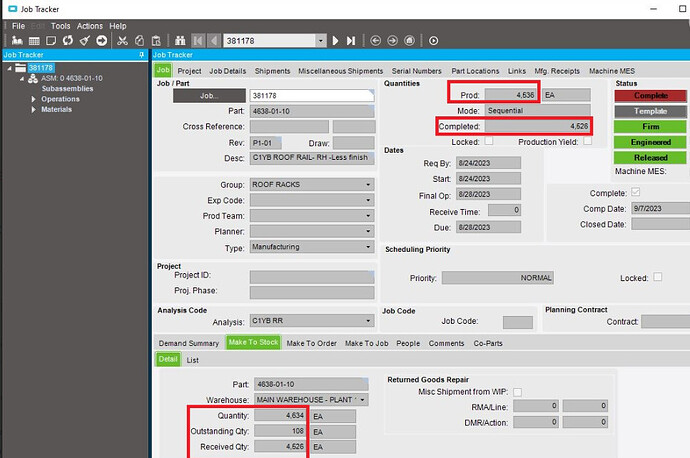The height and width of the screenshot is (458, 690).
Task: Click folder icon of job 381178 in tree
Action: coord(21,68)
